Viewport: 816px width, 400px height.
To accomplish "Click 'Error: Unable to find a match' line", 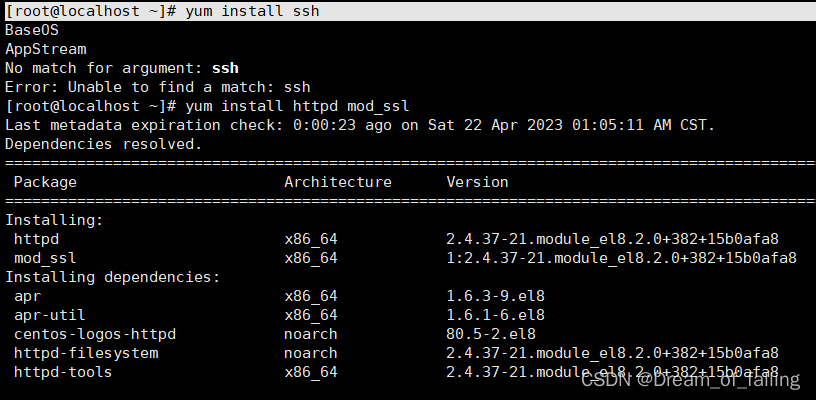I will [x=158, y=87].
